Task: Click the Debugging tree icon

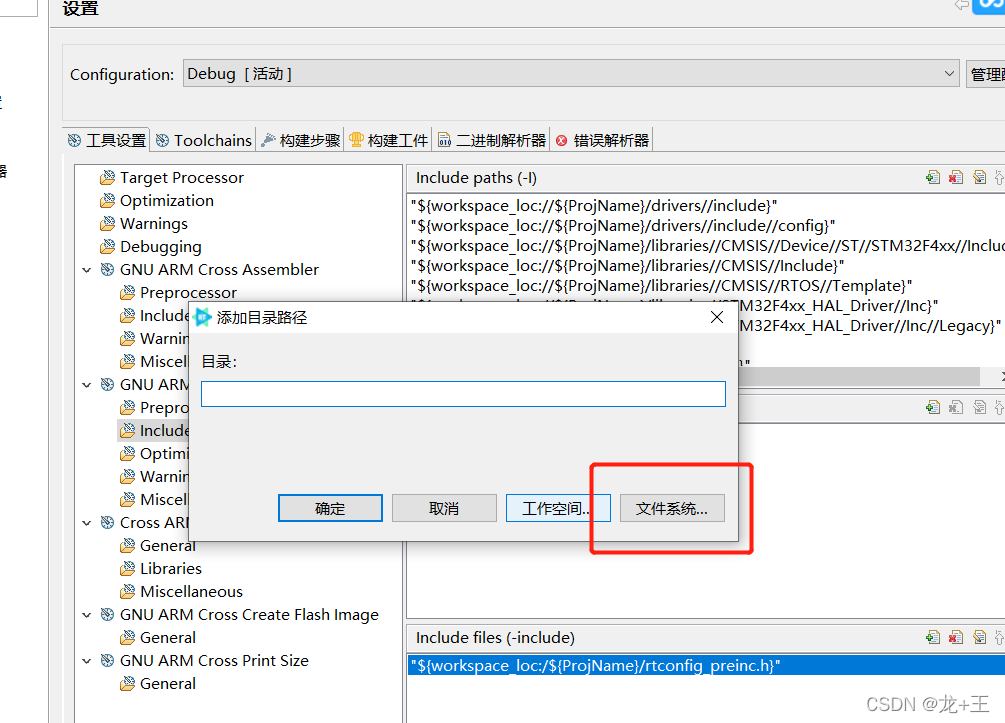Action: tap(108, 247)
